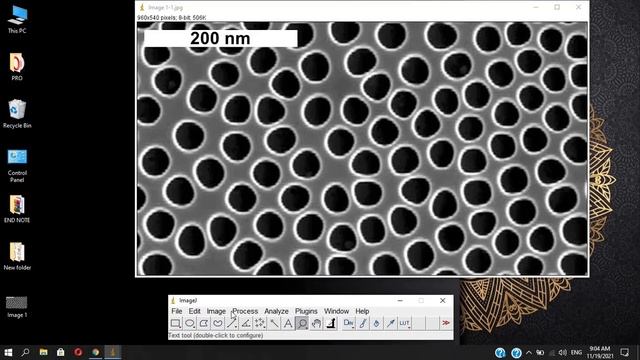Viewport: 640px width, 360px height.
Task: Open taskbar search
Action: point(25,352)
